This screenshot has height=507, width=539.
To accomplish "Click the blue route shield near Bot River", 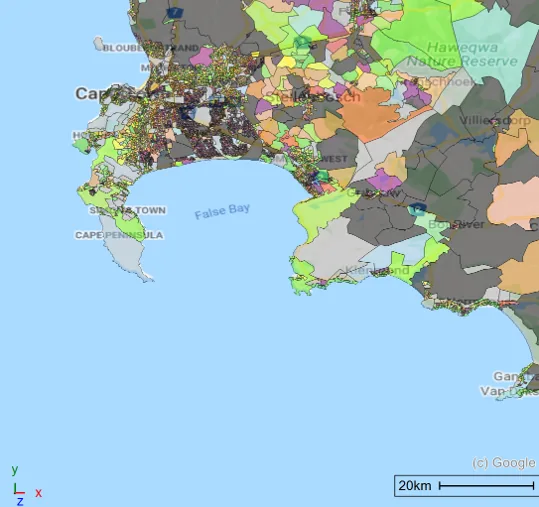I will click(417, 209).
